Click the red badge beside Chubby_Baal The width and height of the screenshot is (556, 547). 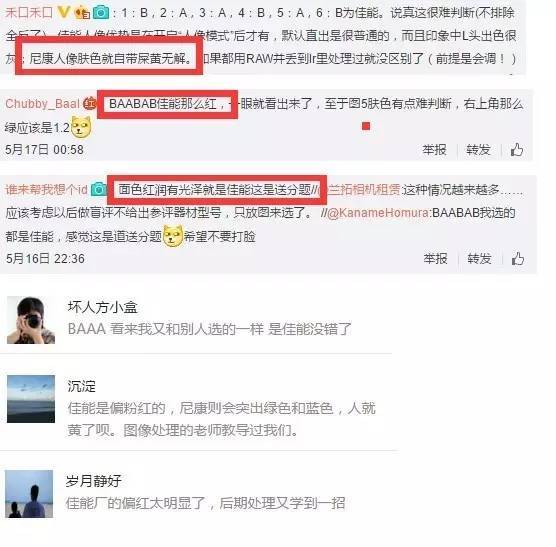click(90, 104)
